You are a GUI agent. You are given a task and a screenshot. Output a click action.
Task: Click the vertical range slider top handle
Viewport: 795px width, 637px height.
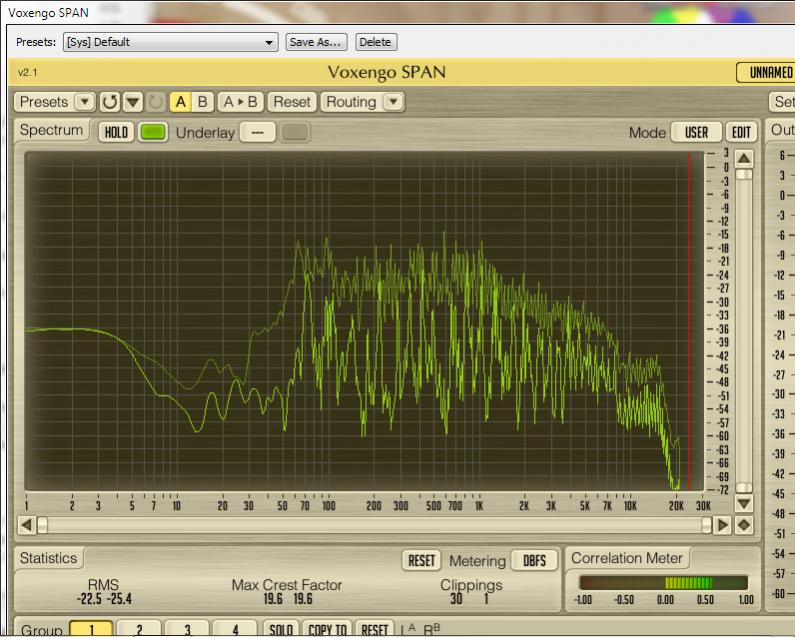744,174
